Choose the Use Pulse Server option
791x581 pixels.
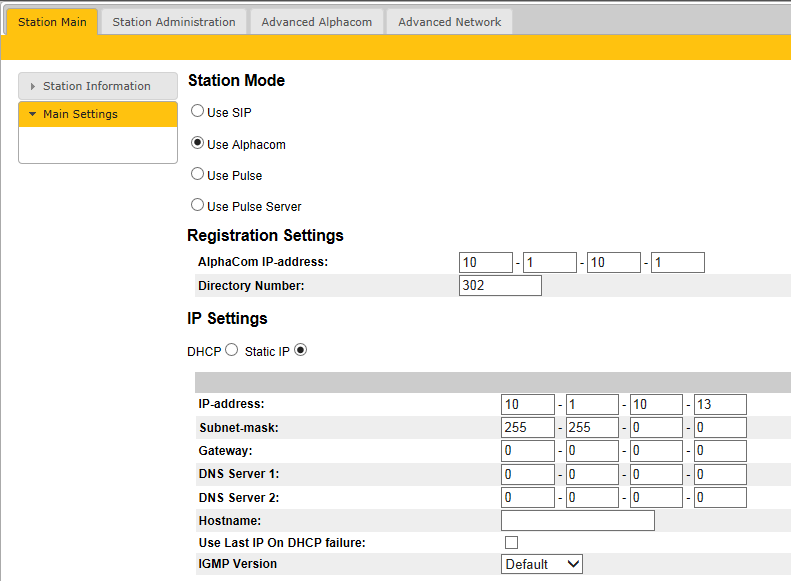tap(198, 205)
